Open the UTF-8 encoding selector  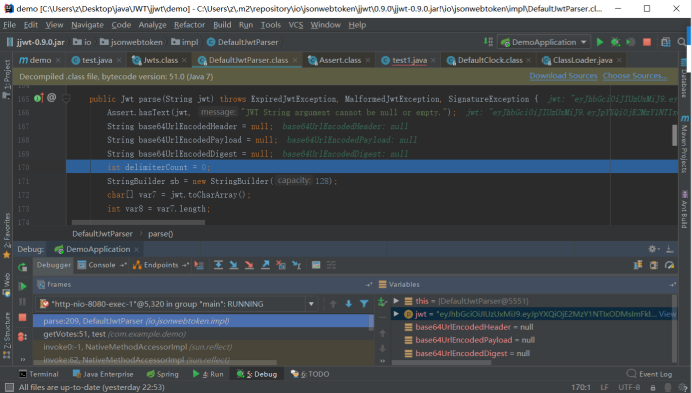tap(629, 387)
